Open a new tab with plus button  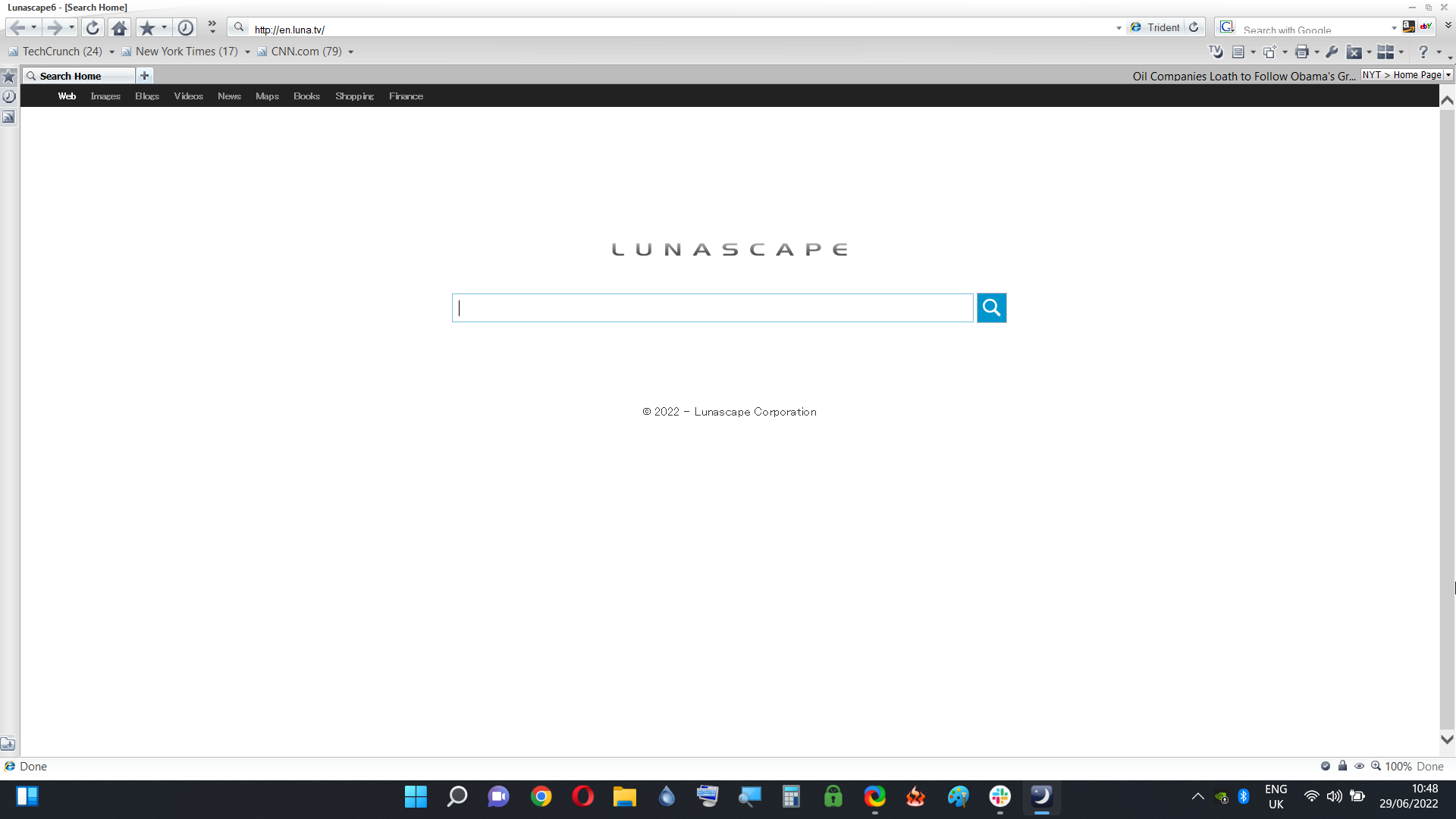coord(145,76)
